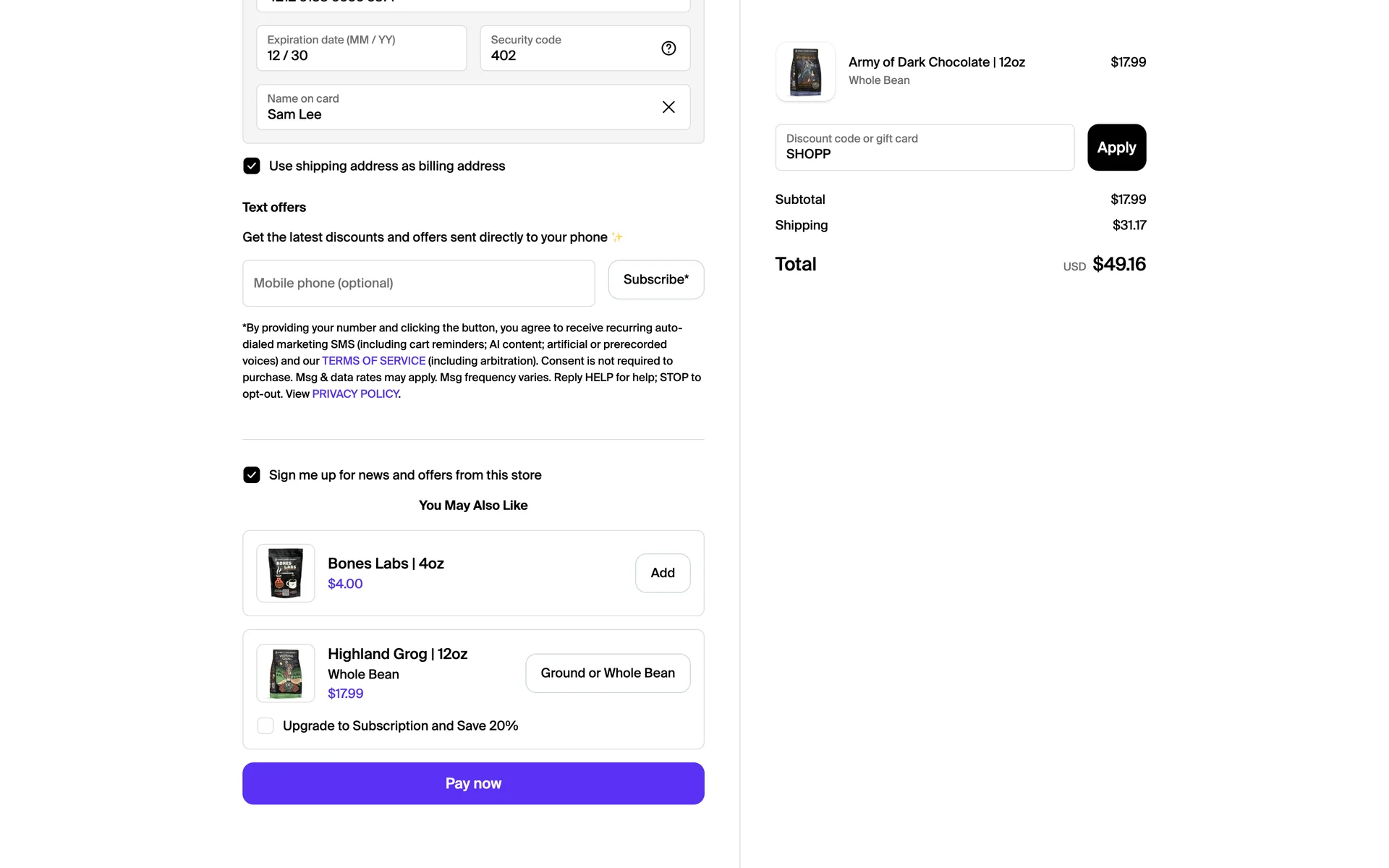Click Subscribe for text offers
The image size is (1389, 868).
[655, 279]
